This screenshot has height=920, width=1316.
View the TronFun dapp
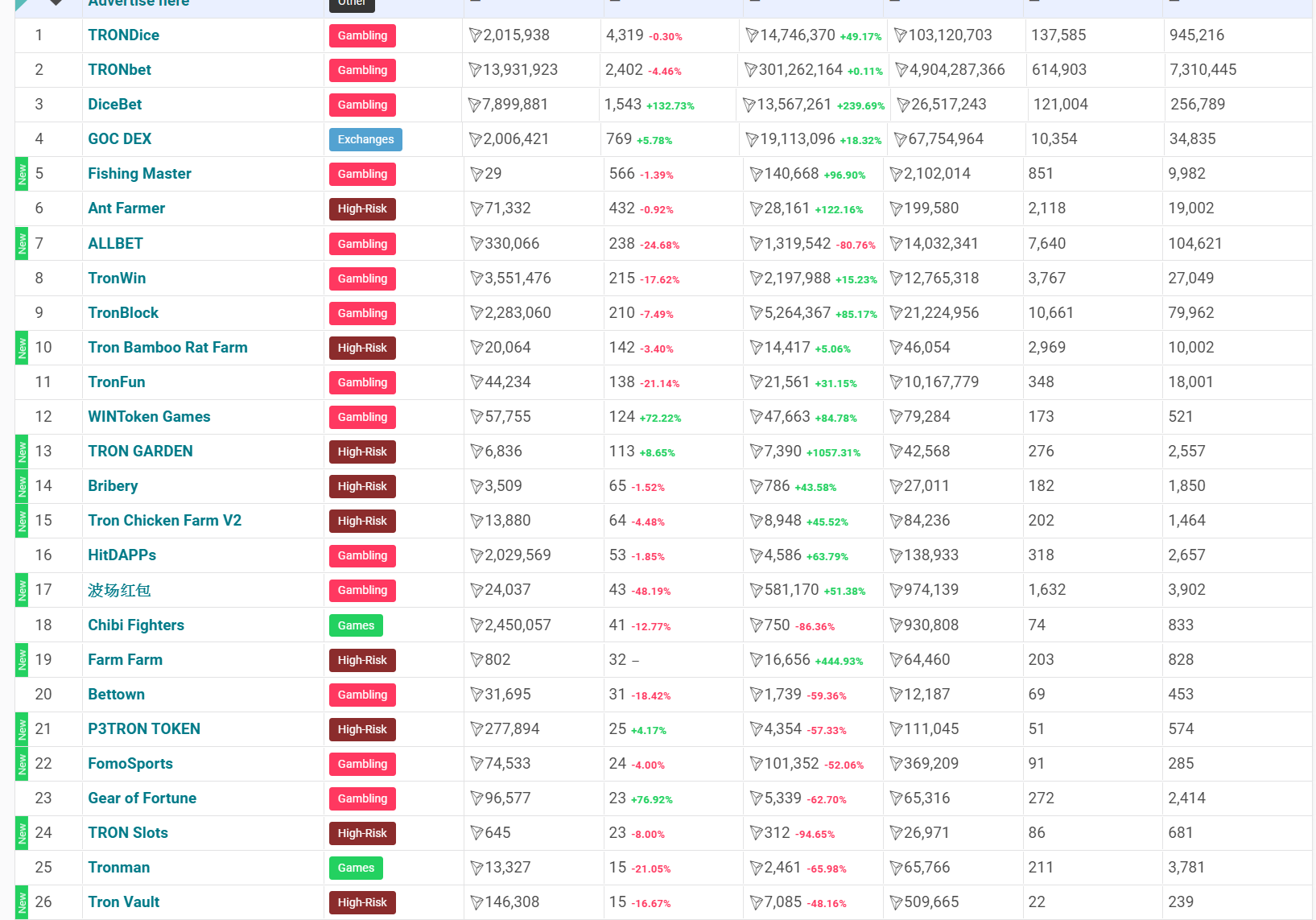[117, 382]
